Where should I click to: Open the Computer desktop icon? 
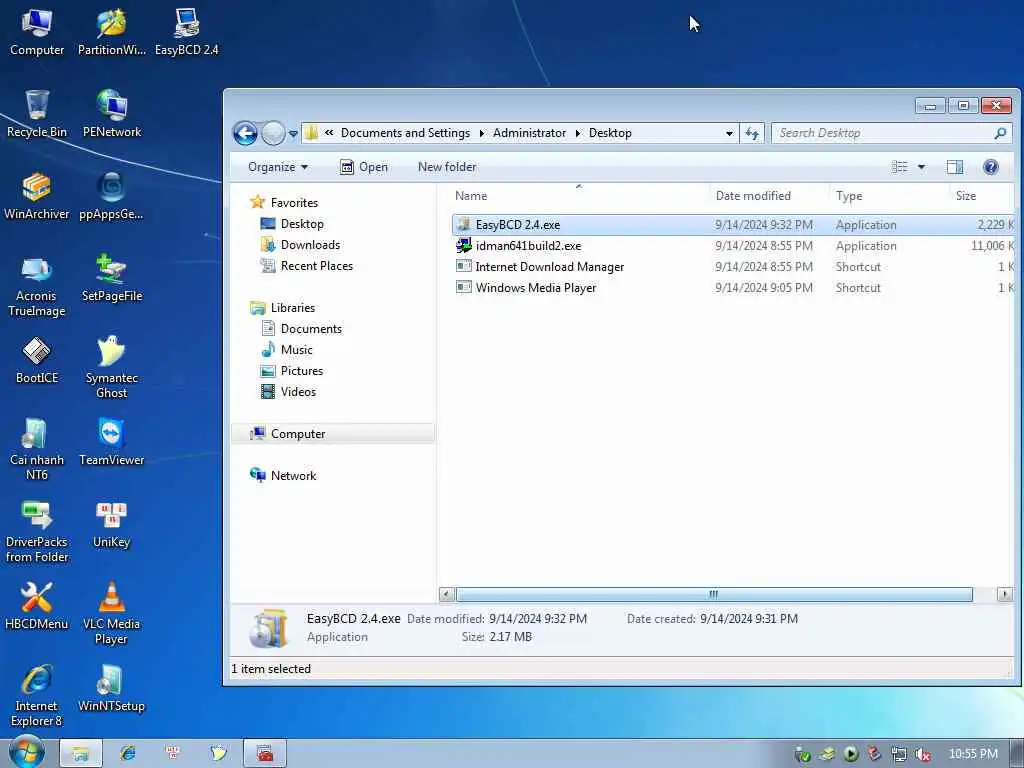(x=37, y=32)
